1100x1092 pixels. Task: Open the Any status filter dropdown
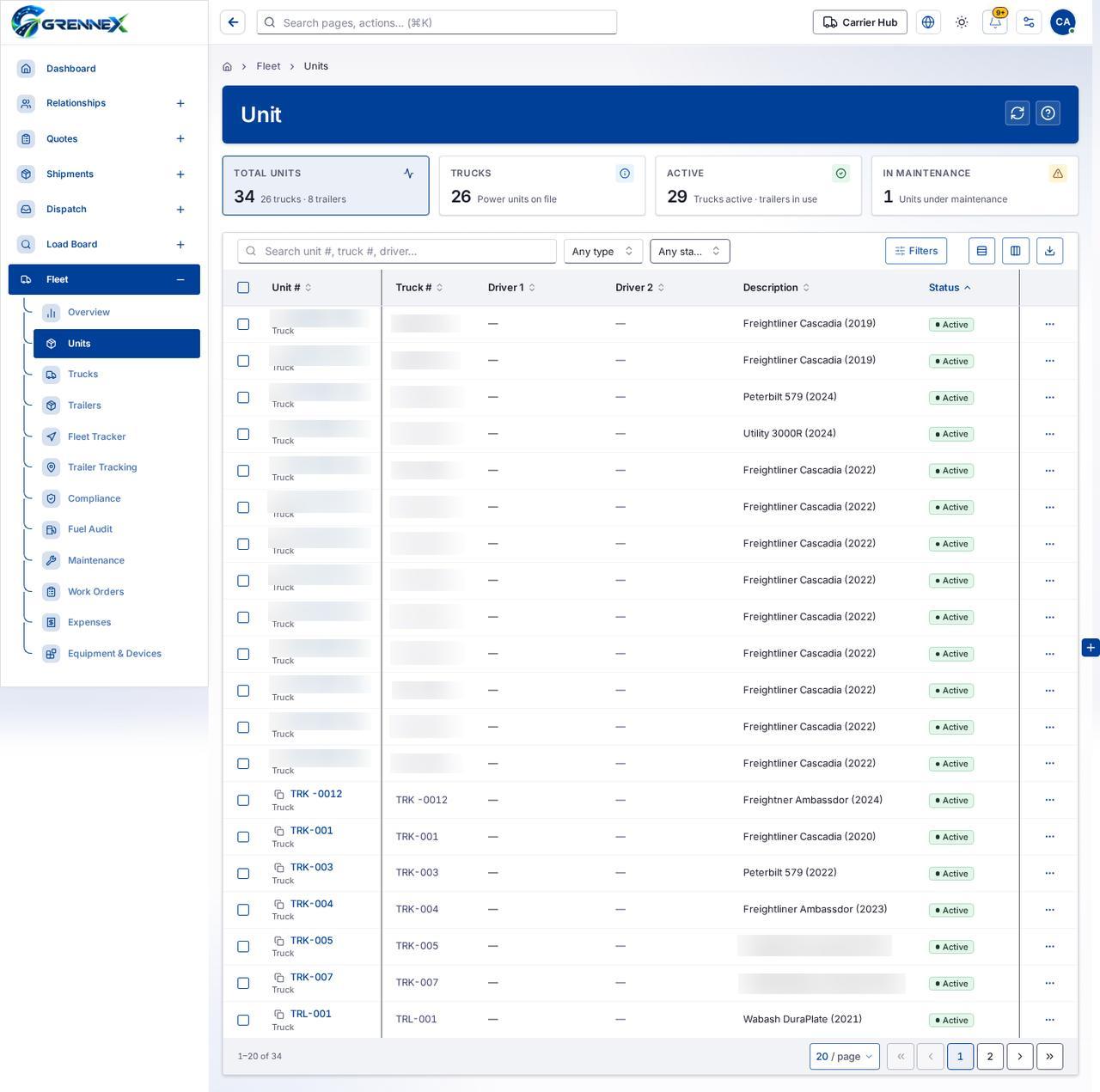pyautogui.click(x=690, y=251)
